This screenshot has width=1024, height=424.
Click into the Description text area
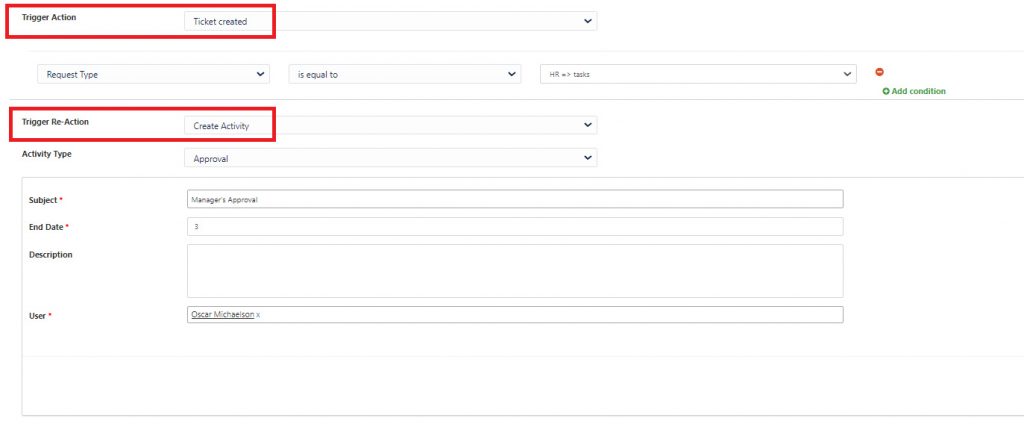pos(515,271)
